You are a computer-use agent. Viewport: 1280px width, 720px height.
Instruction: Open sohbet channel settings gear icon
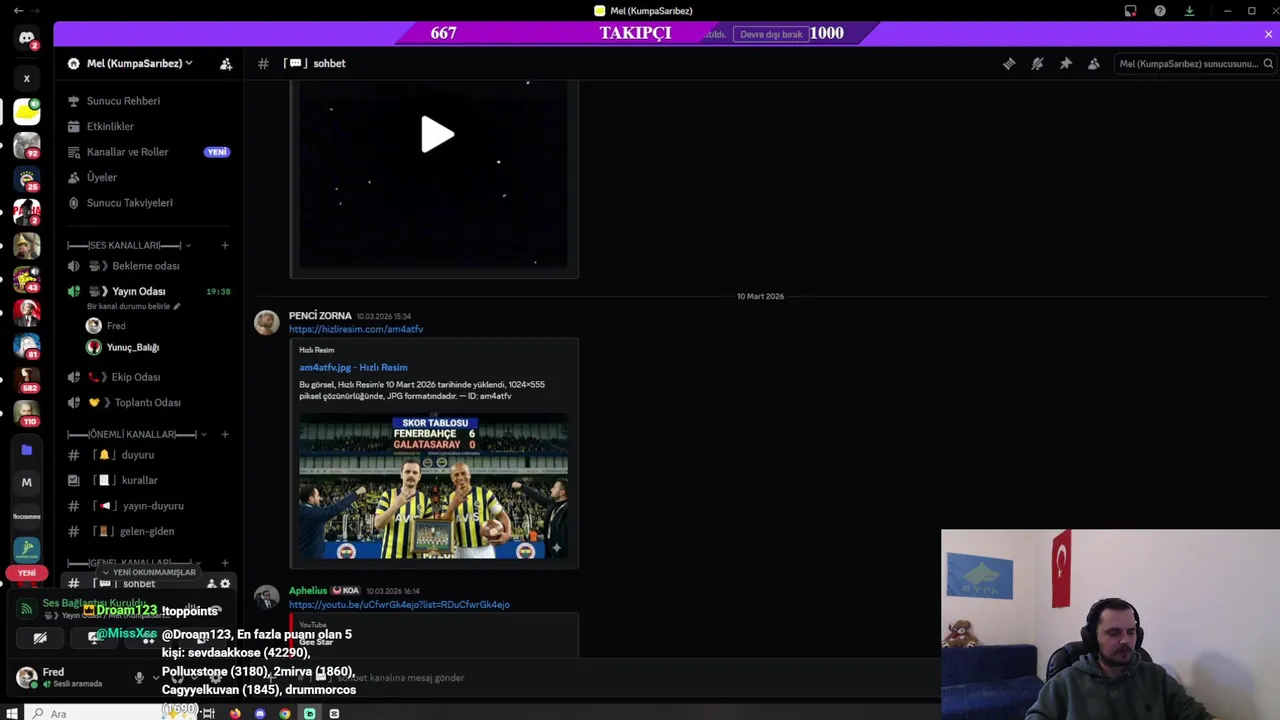coord(225,584)
